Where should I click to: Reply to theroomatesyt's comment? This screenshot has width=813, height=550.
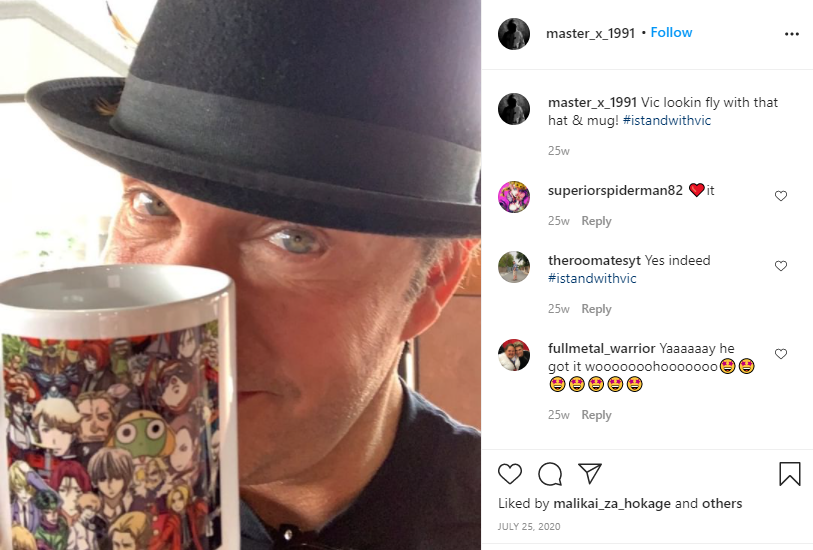(596, 309)
